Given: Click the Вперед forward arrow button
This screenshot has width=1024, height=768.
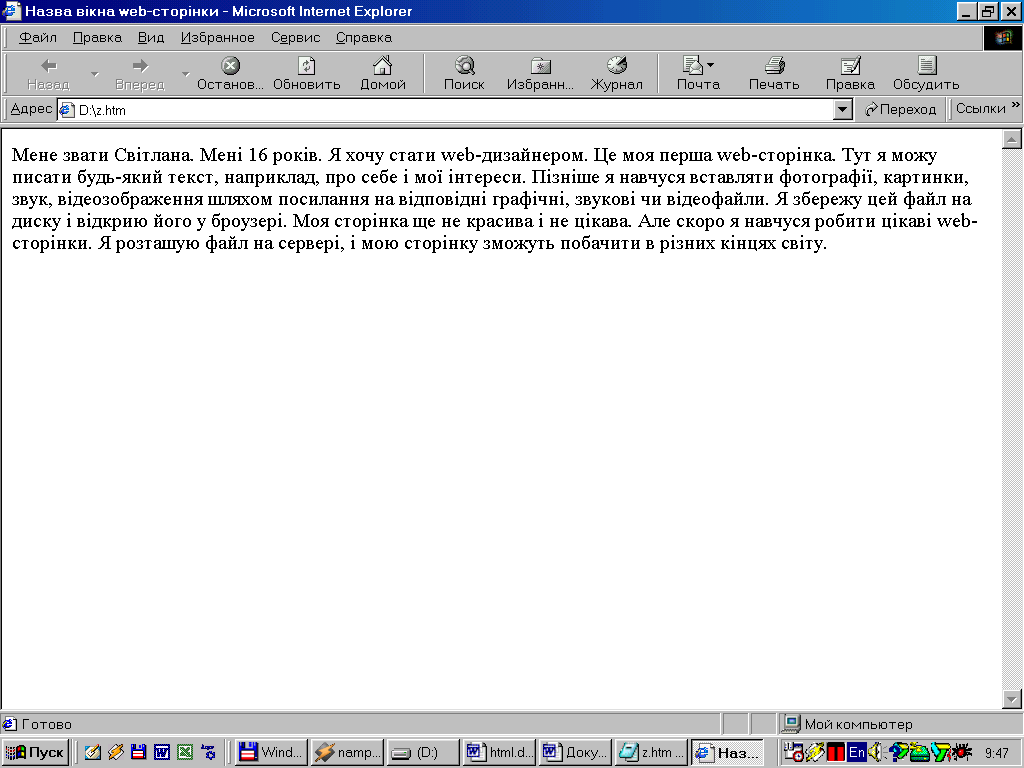Looking at the screenshot, I should (140, 73).
